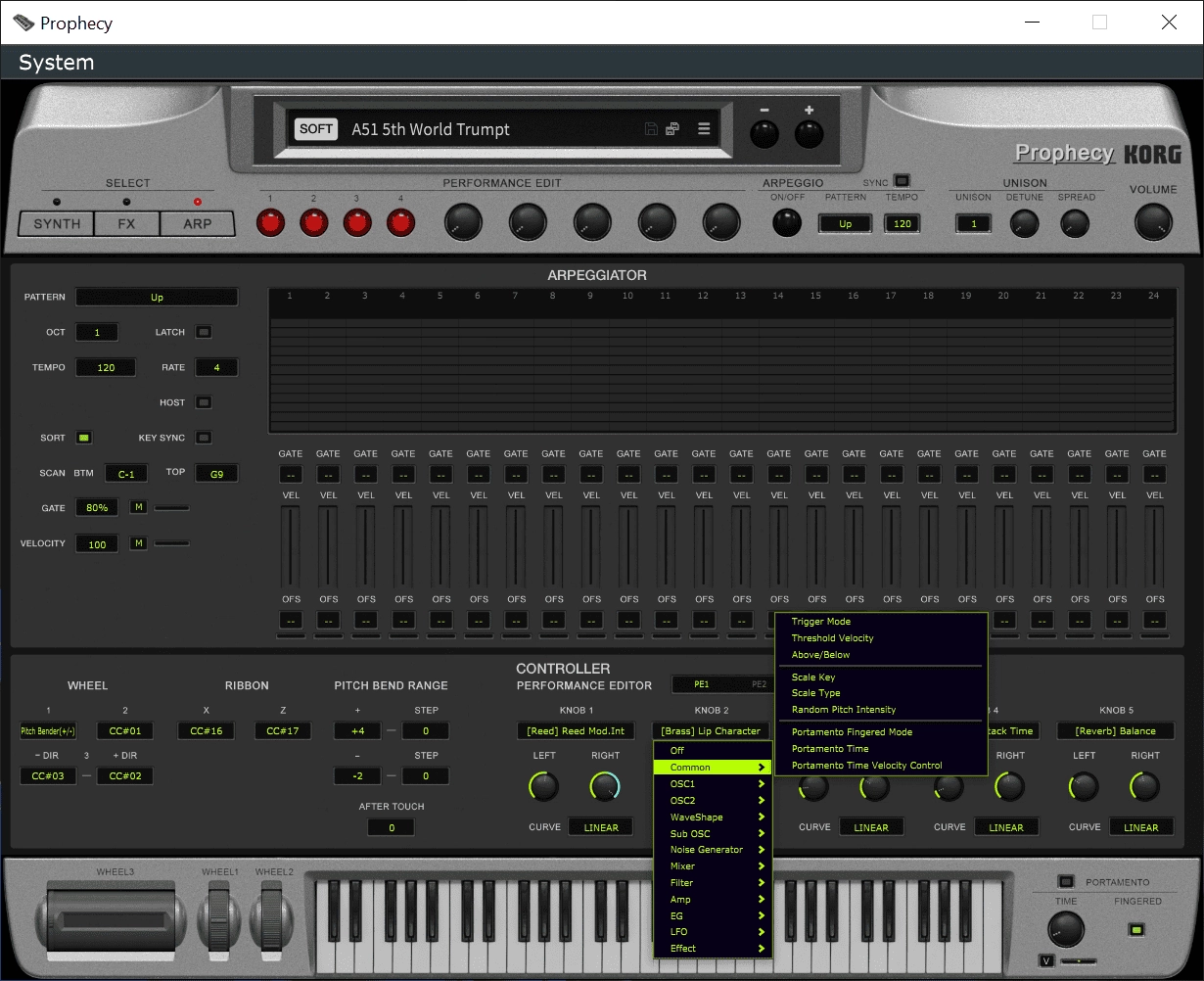Disable the SORT switch
1204x981 pixels.
[84, 438]
